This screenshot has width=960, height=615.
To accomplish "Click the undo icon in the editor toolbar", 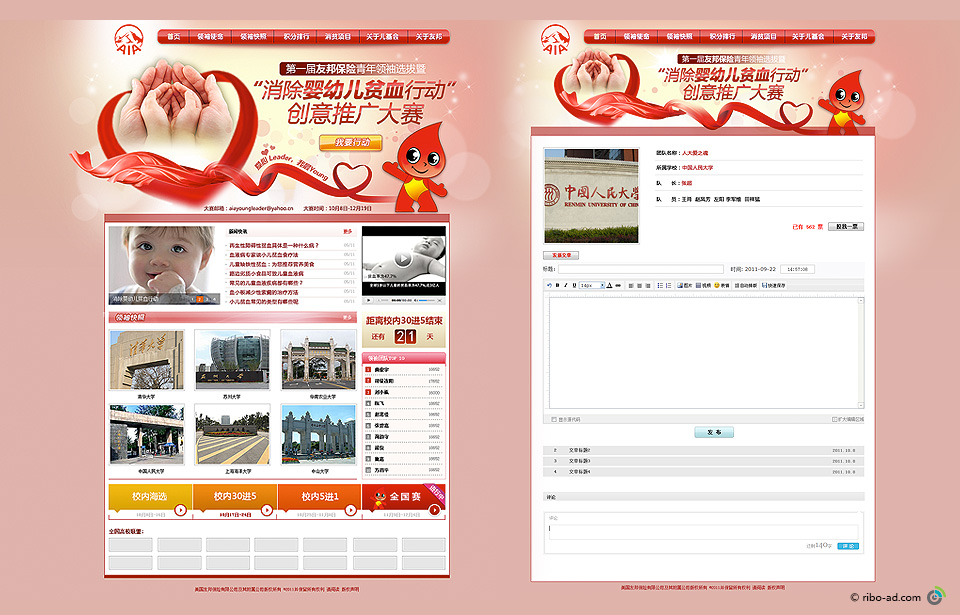I will tap(549, 285).
